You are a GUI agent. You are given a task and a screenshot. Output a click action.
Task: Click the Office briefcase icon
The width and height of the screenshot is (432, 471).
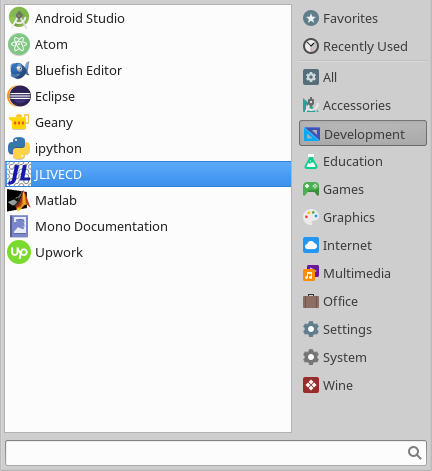[311, 301]
